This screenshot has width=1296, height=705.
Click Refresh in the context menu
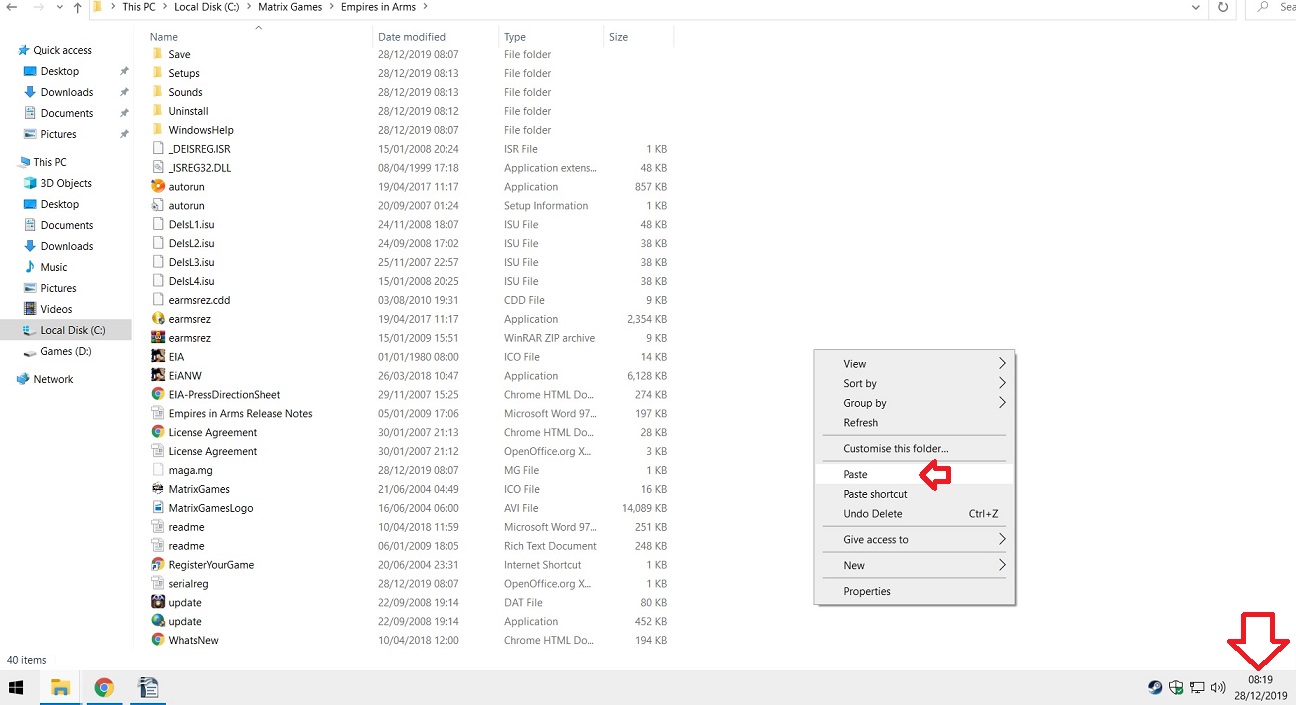[x=914, y=423]
